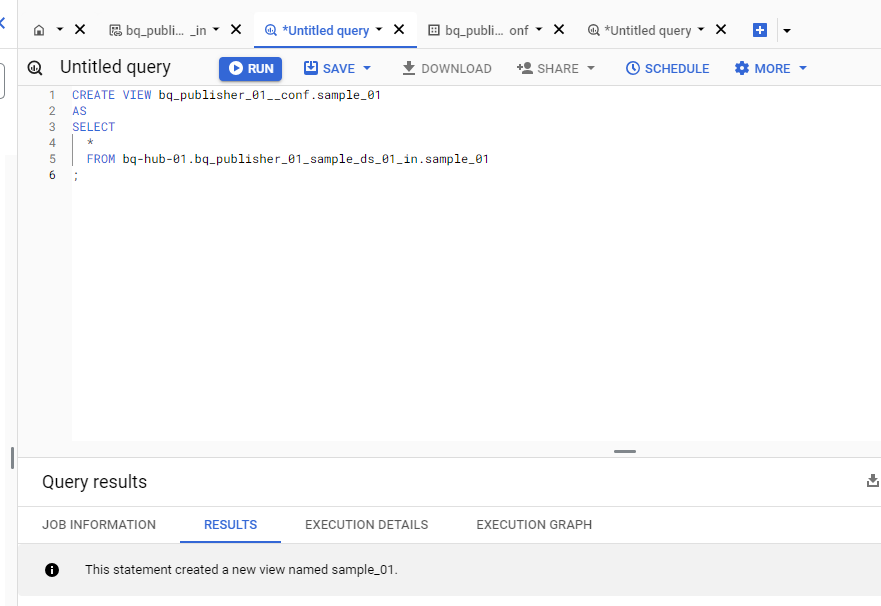Open dropdown of the last Untitled query tab
The height and width of the screenshot is (606, 881).
701,29
